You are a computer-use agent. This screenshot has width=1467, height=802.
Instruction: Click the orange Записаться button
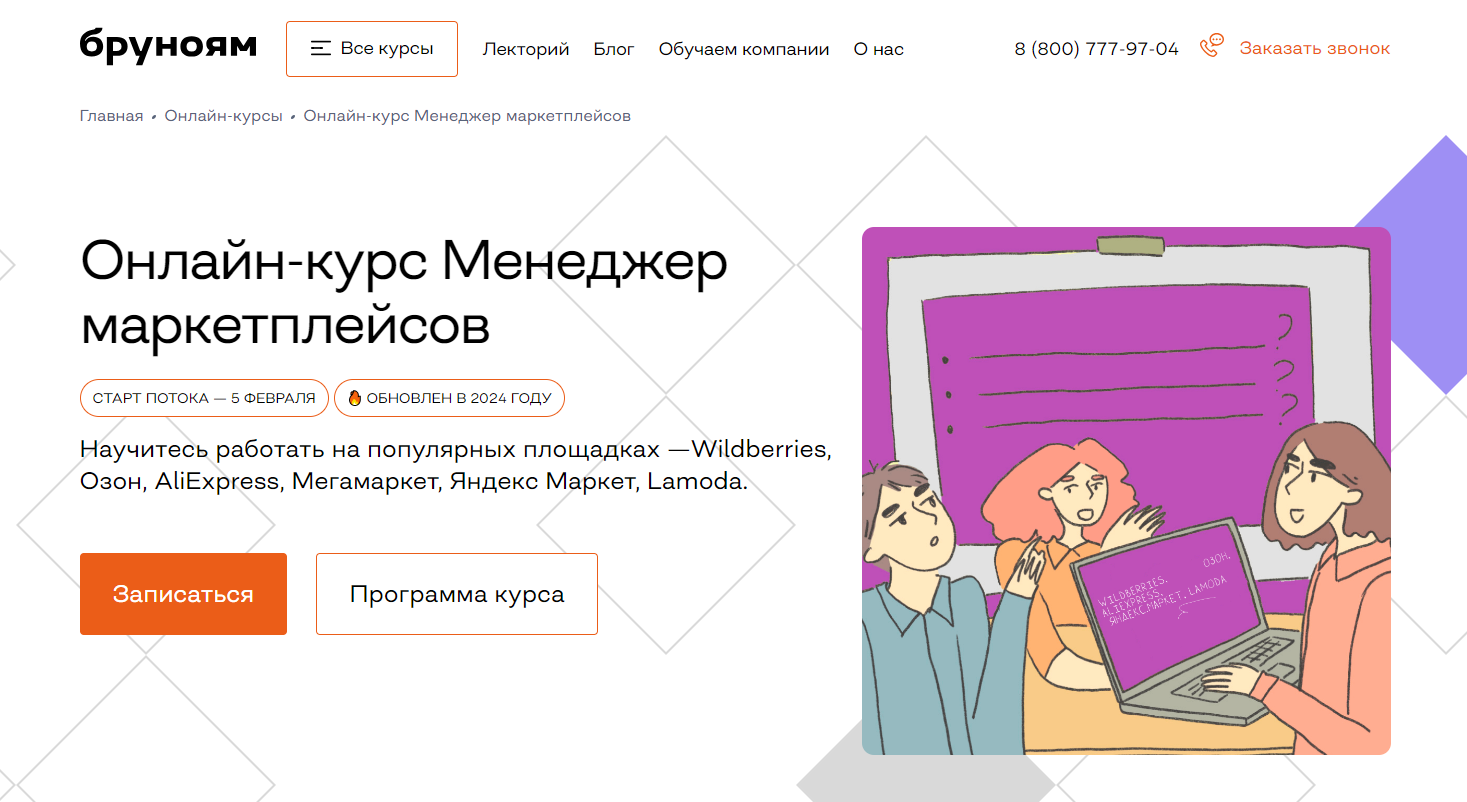pyautogui.click(x=183, y=594)
